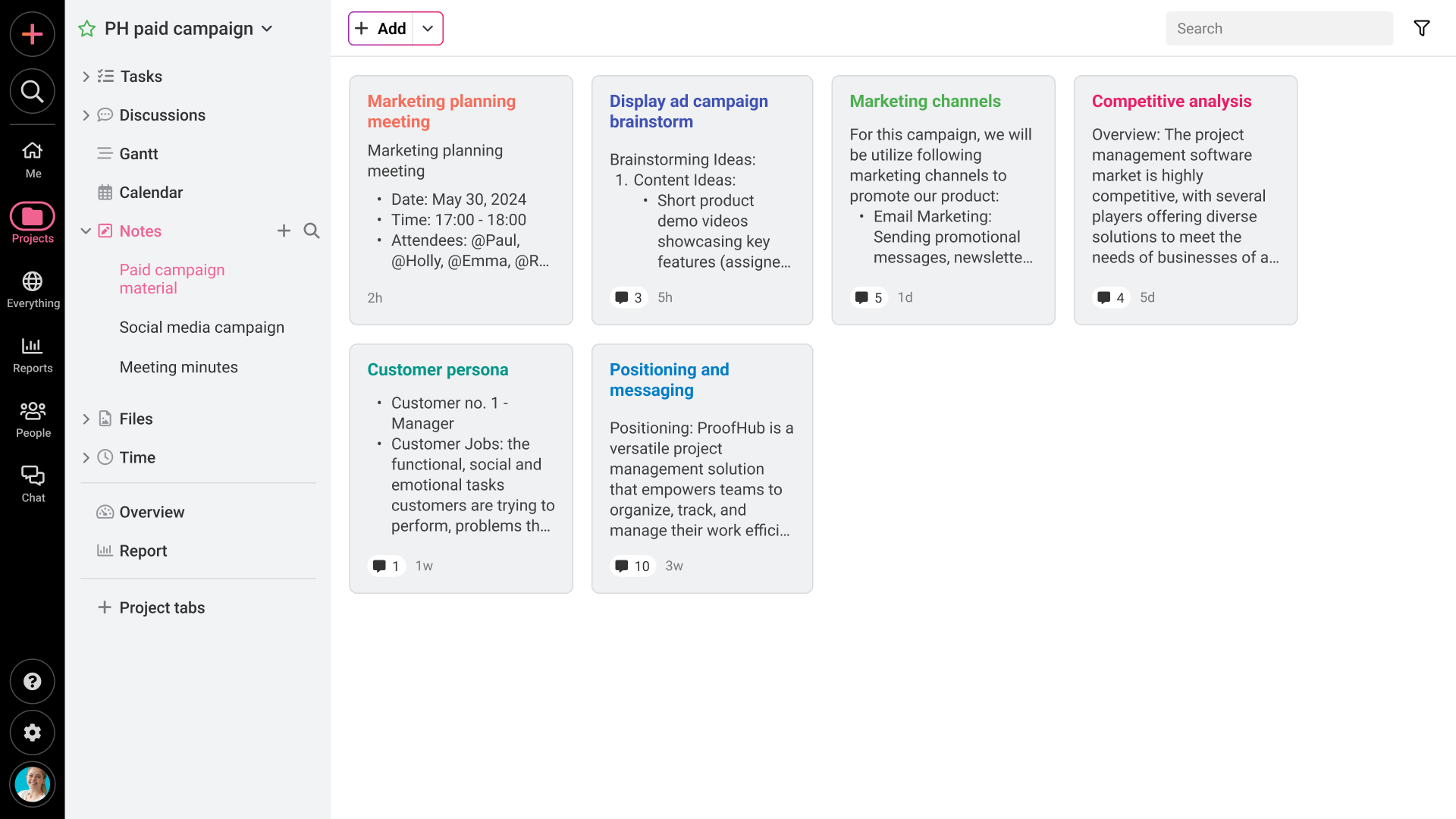Image resolution: width=1456 pixels, height=819 pixels.
Task: Open settings gear icon
Action: click(32, 733)
